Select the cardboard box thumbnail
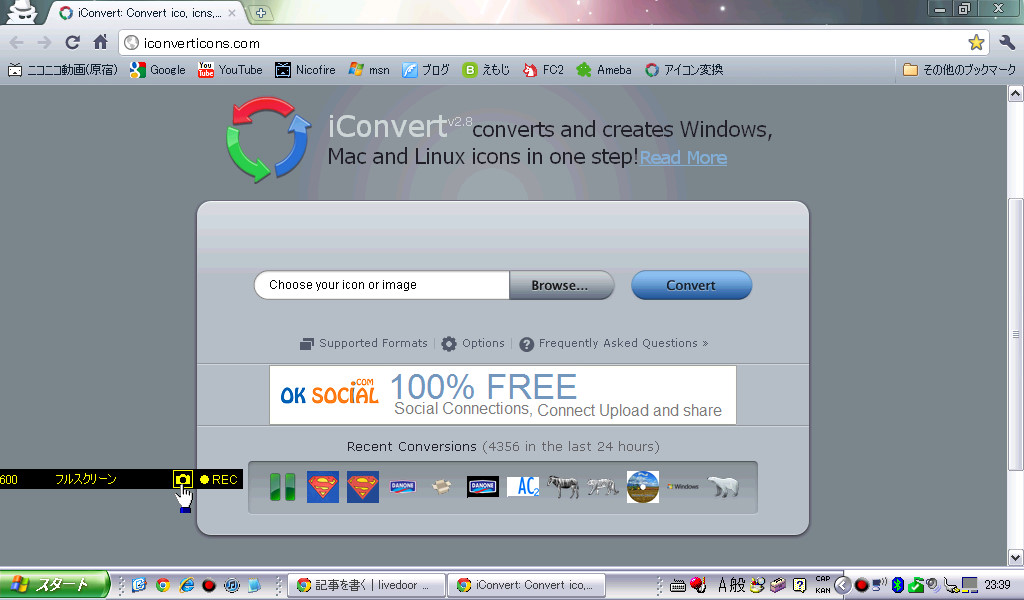 click(442, 487)
